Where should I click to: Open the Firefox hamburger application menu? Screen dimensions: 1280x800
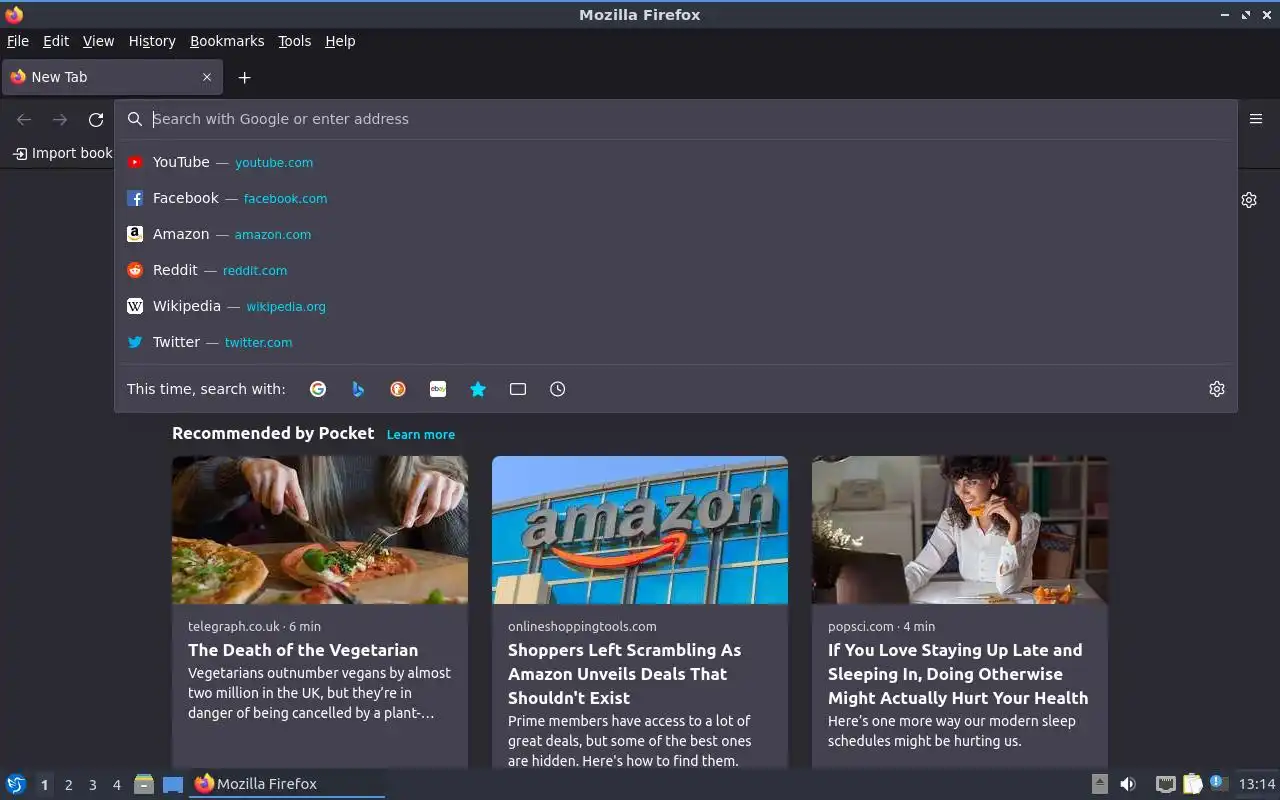point(1256,119)
